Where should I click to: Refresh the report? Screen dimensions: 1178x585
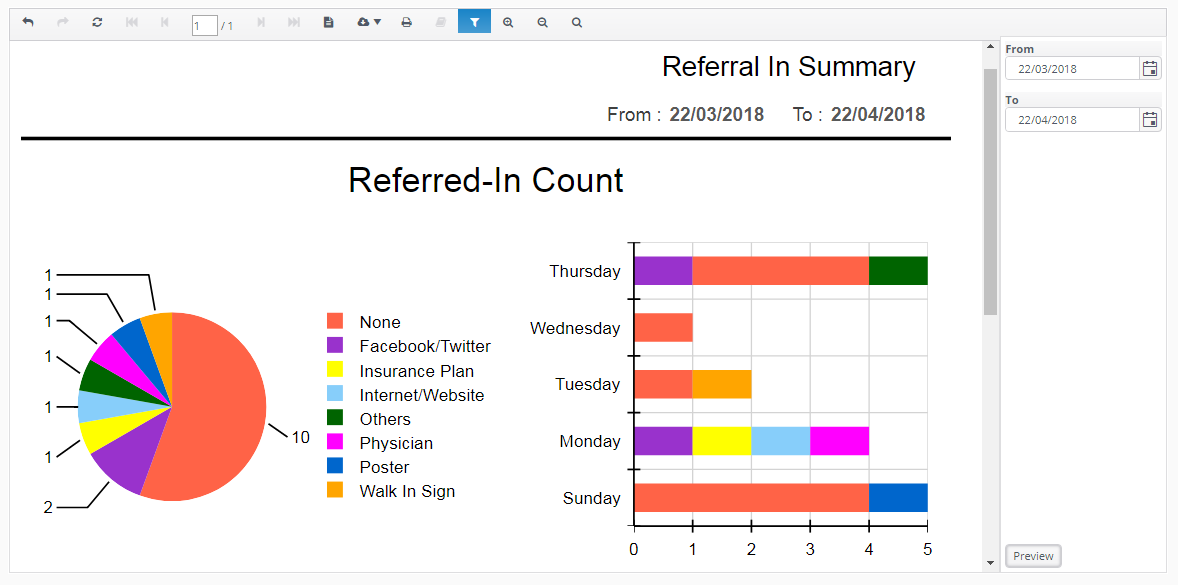97,22
